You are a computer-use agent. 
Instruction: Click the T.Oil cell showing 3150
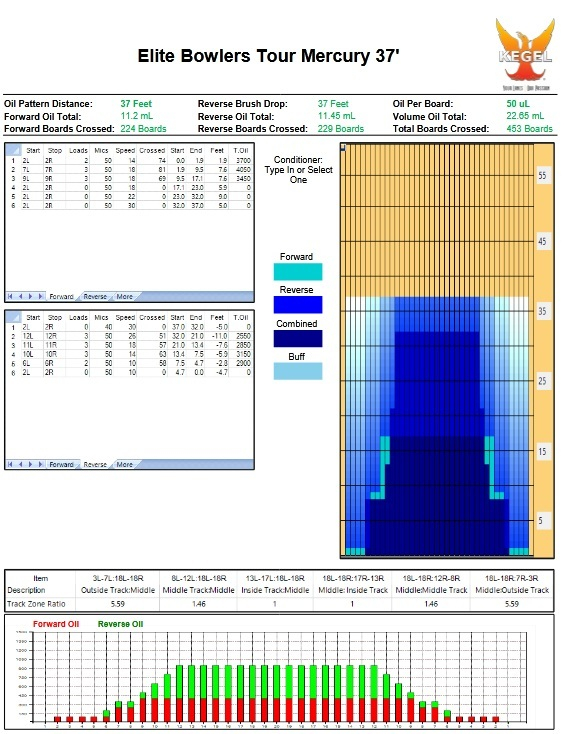click(241, 354)
